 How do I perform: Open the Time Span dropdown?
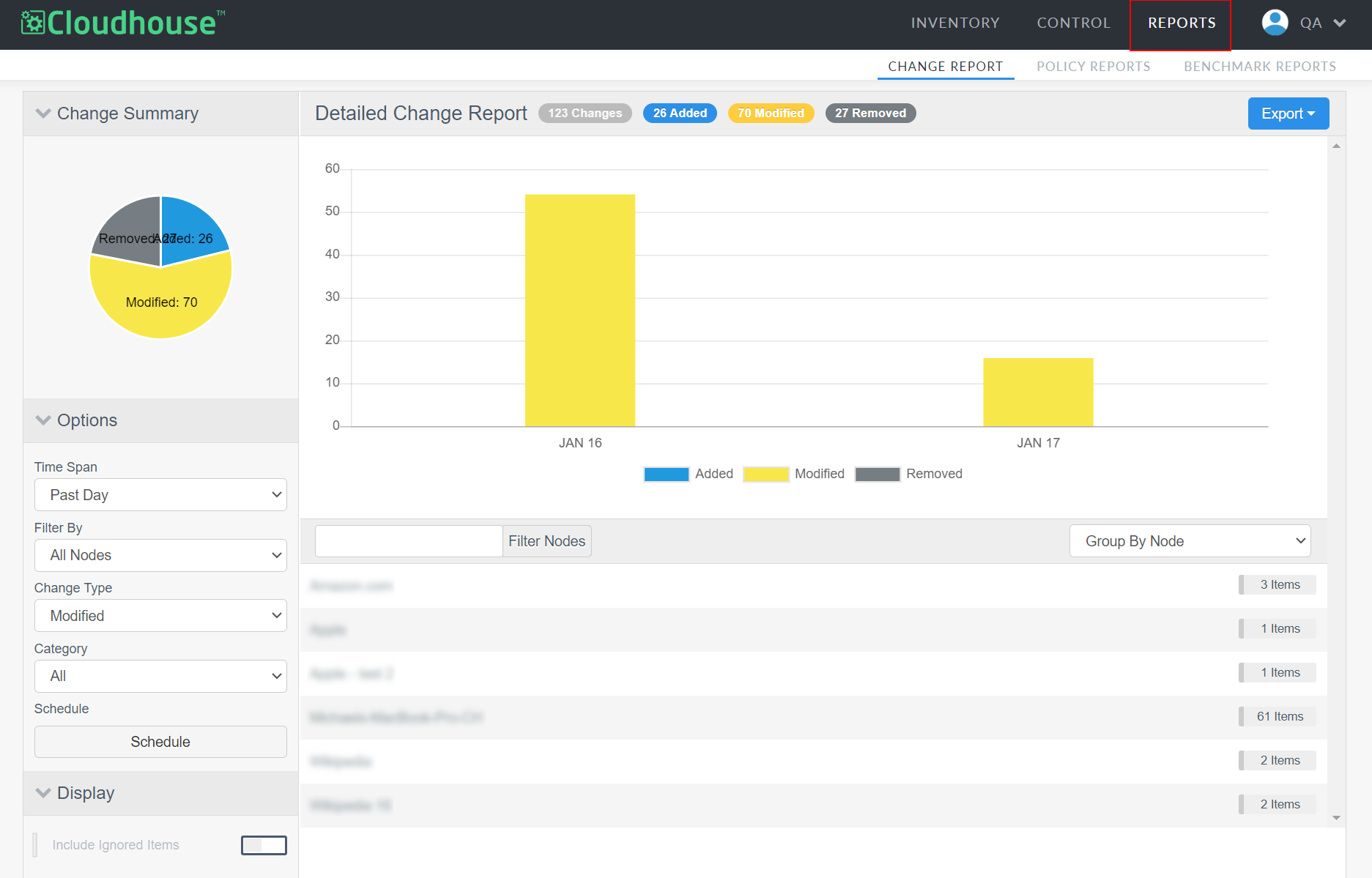click(x=160, y=495)
